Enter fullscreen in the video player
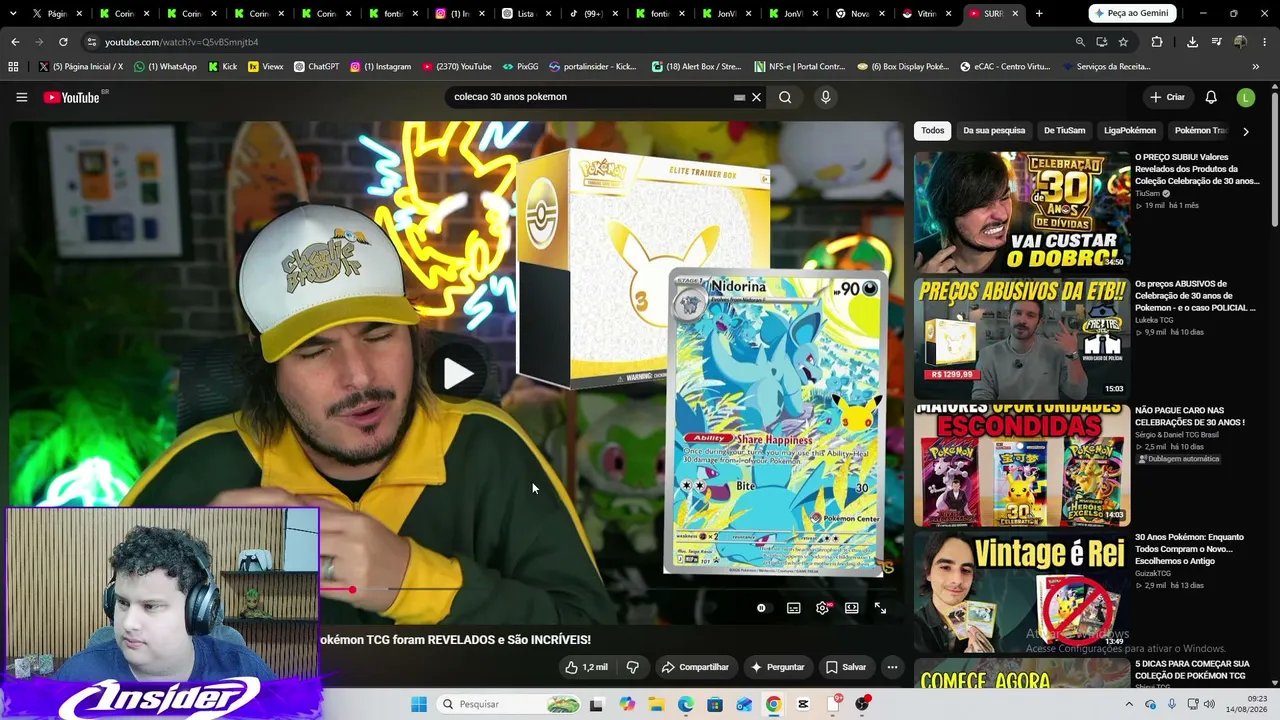1280x720 pixels. pos(880,608)
